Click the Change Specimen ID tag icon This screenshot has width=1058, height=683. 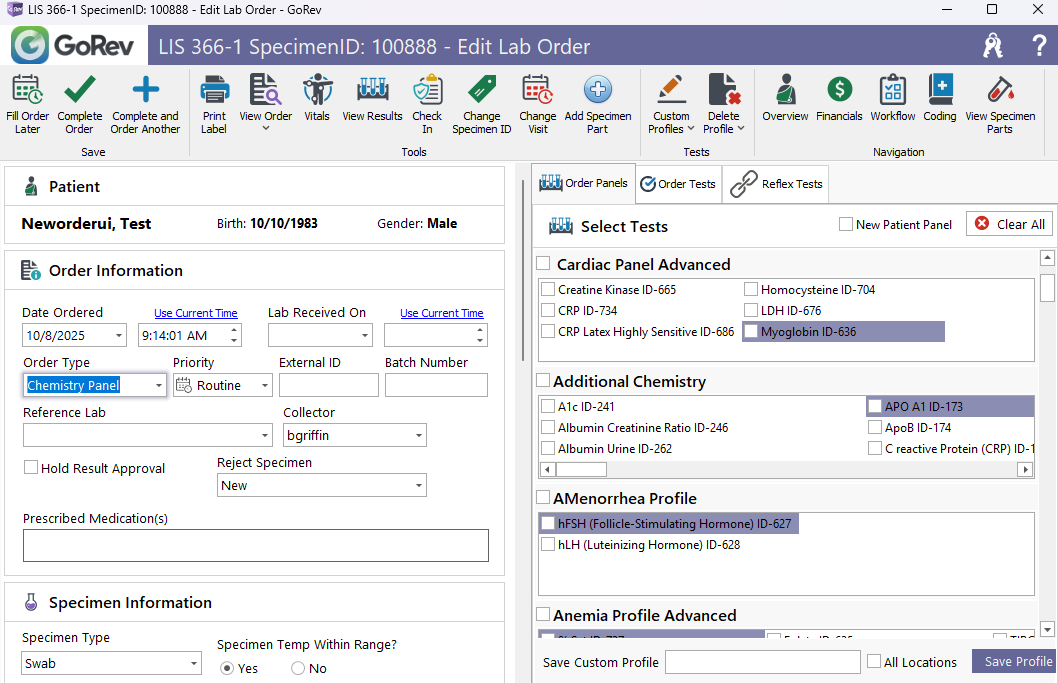click(x=481, y=91)
